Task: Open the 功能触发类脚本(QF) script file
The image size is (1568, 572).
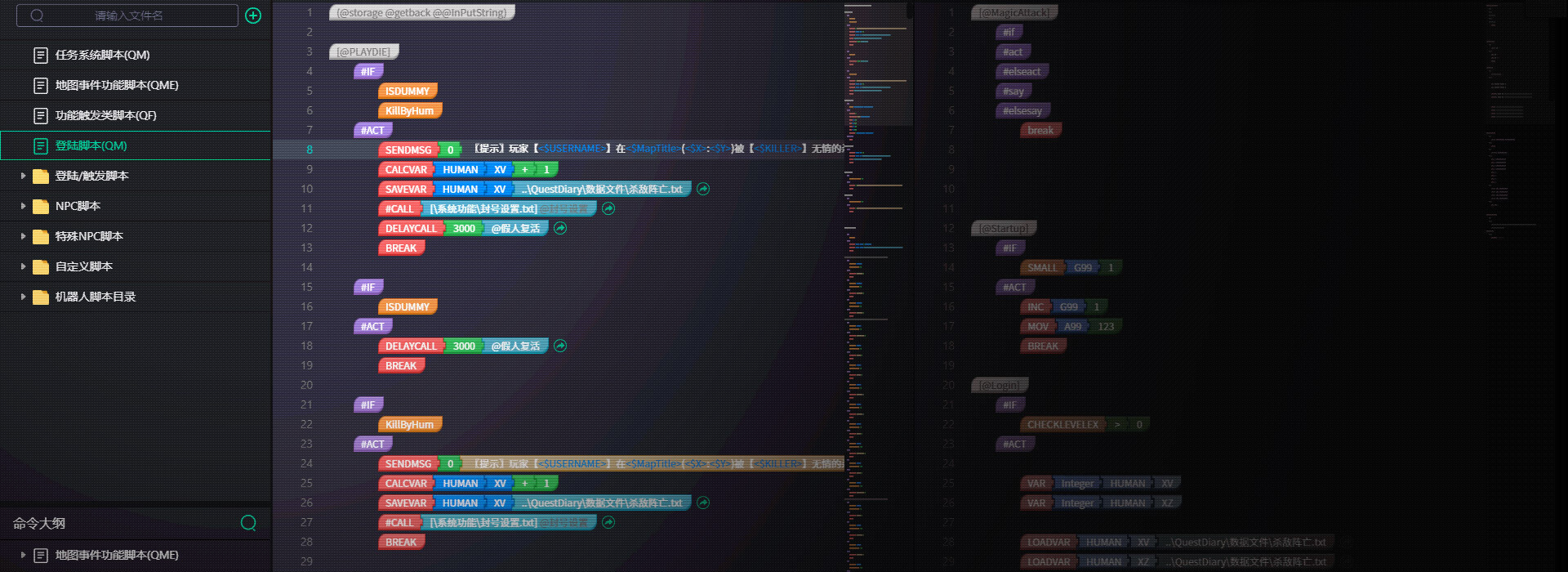Action: point(105,115)
